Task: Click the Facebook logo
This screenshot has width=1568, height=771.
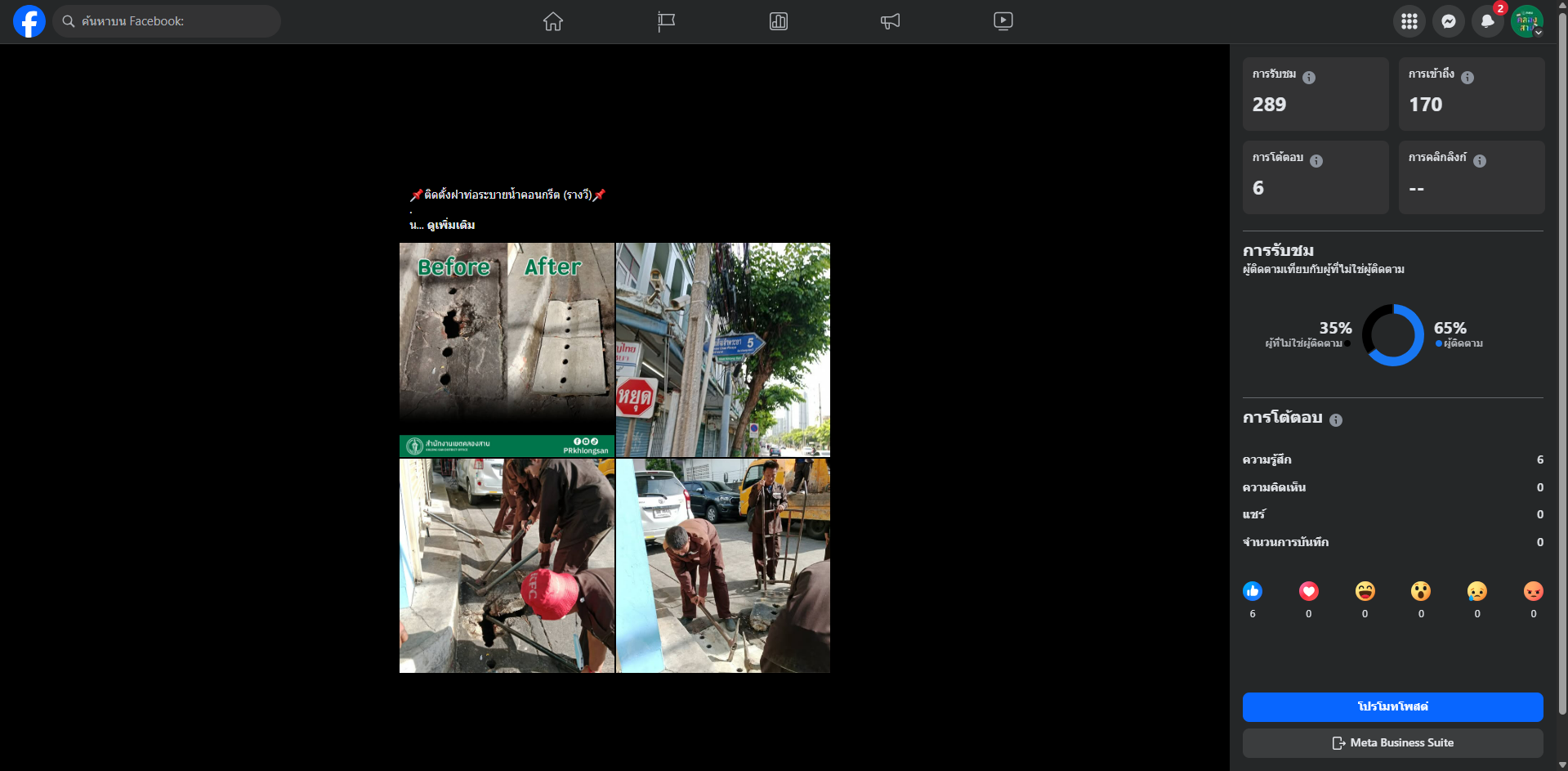Action: [x=29, y=21]
